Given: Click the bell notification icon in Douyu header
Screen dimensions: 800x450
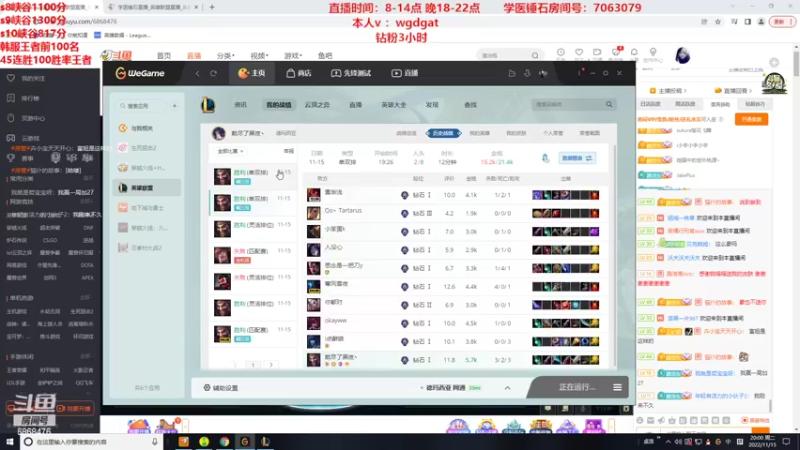Looking at the screenshot, I should tap(634, 52).
